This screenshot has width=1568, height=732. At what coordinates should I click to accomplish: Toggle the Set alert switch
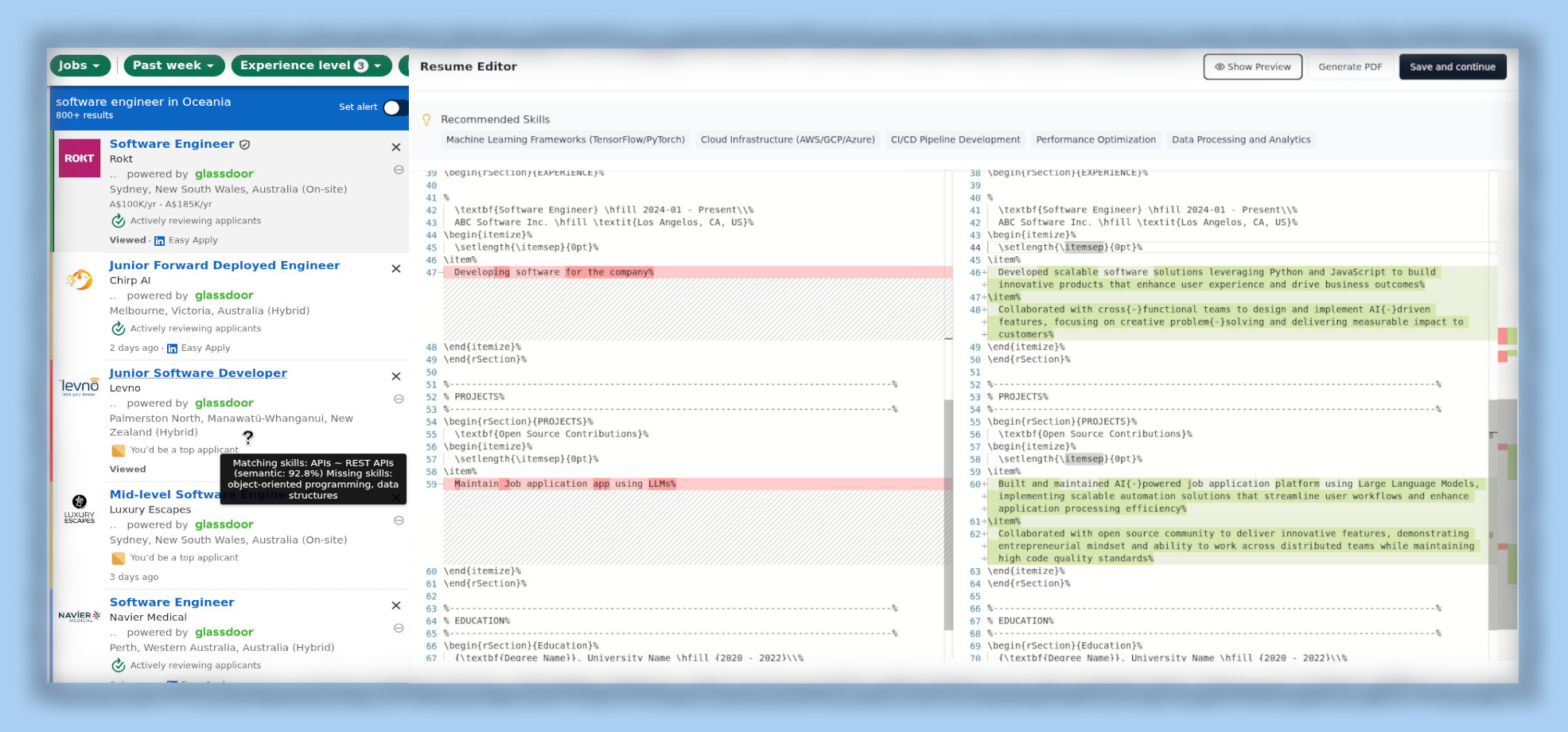394,107
